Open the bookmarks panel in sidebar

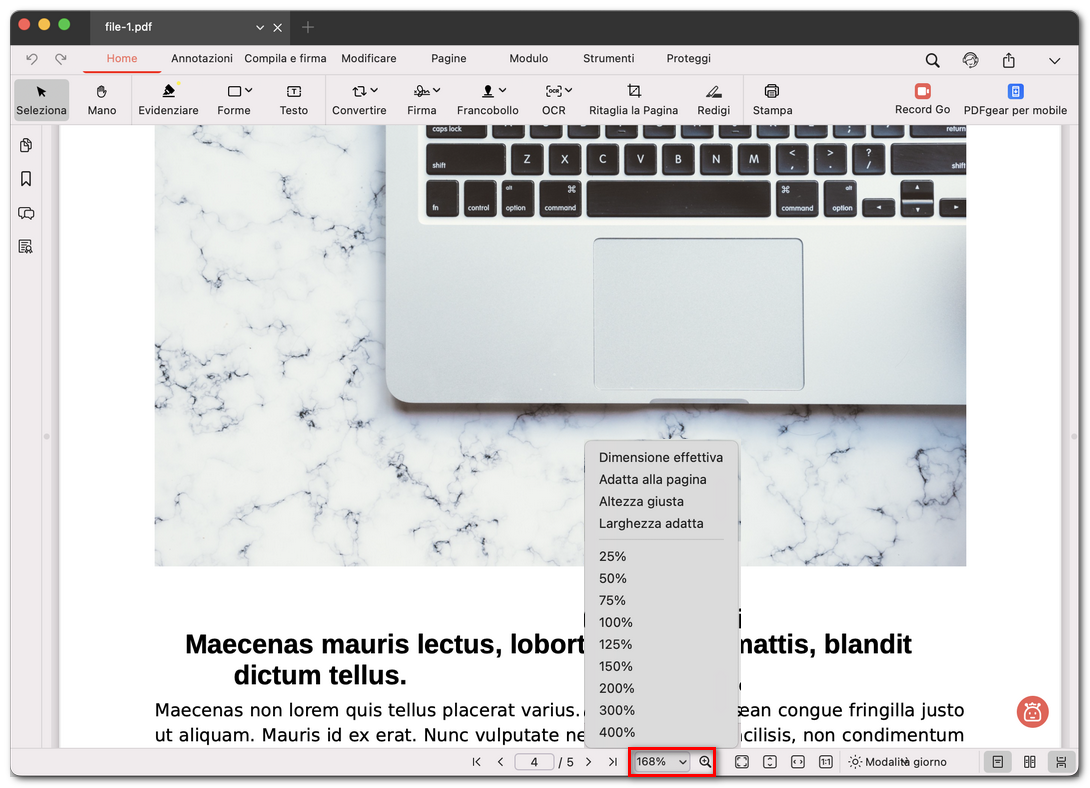tap(25, 179)
